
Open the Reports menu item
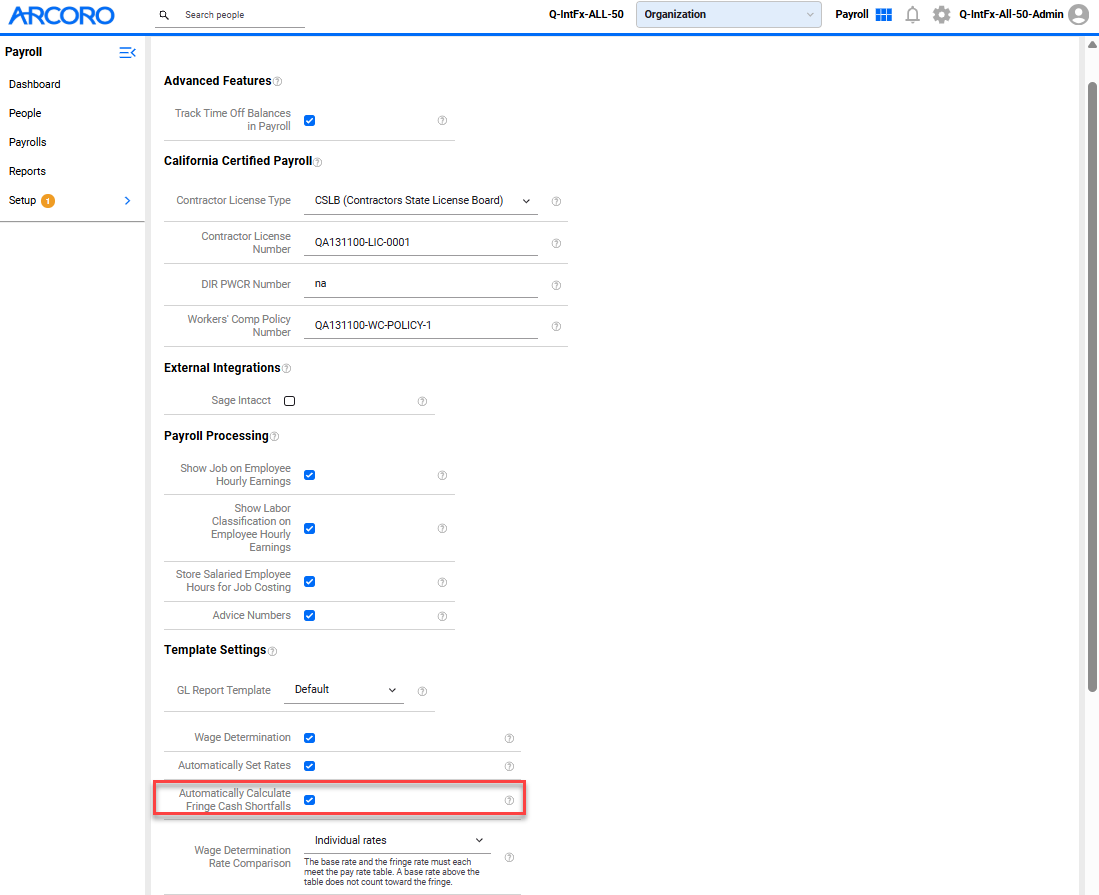[x=27, y=171]
